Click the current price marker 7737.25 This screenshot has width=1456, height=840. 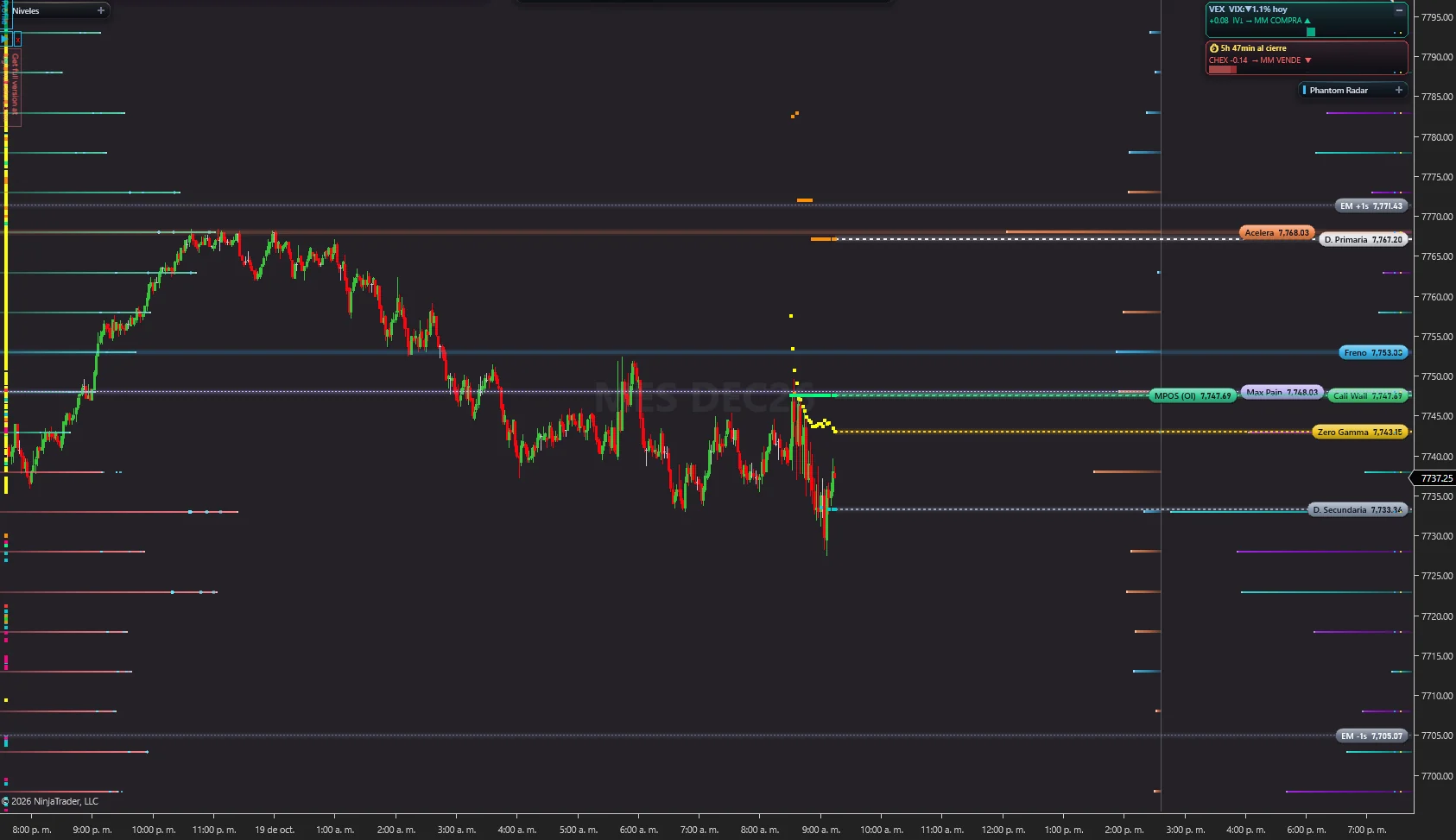pos(1435,478)
